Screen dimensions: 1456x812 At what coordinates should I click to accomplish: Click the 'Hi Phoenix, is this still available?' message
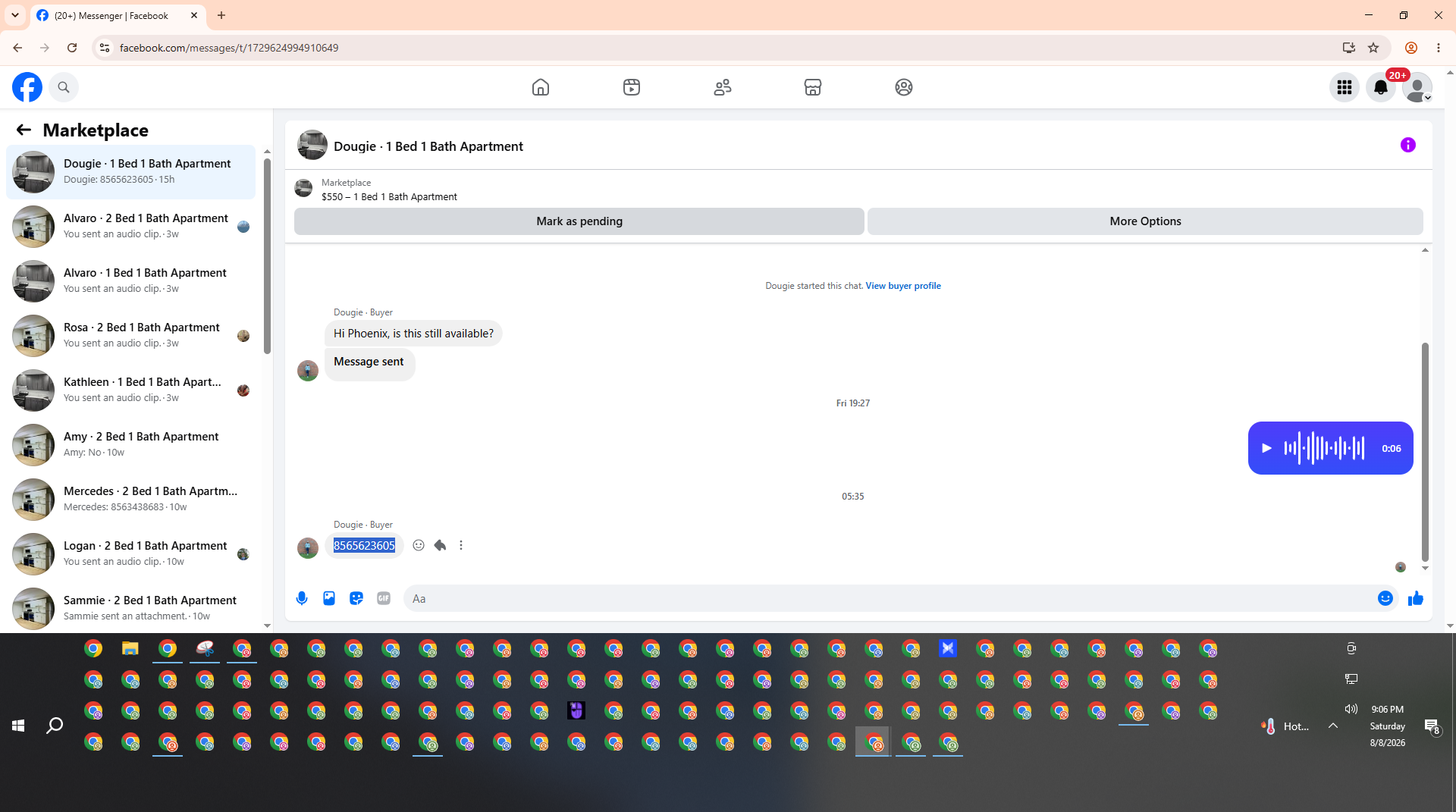point(413,334)
